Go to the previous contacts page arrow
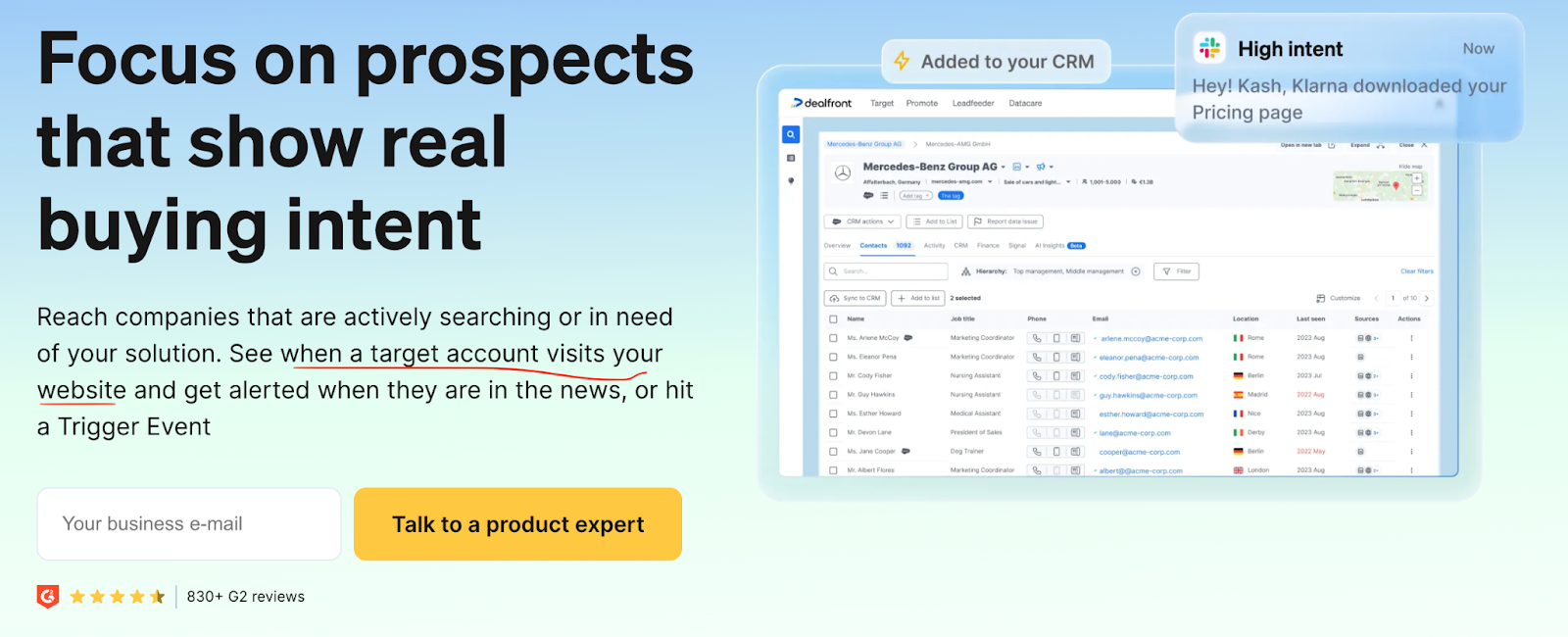 [1376, 298]
